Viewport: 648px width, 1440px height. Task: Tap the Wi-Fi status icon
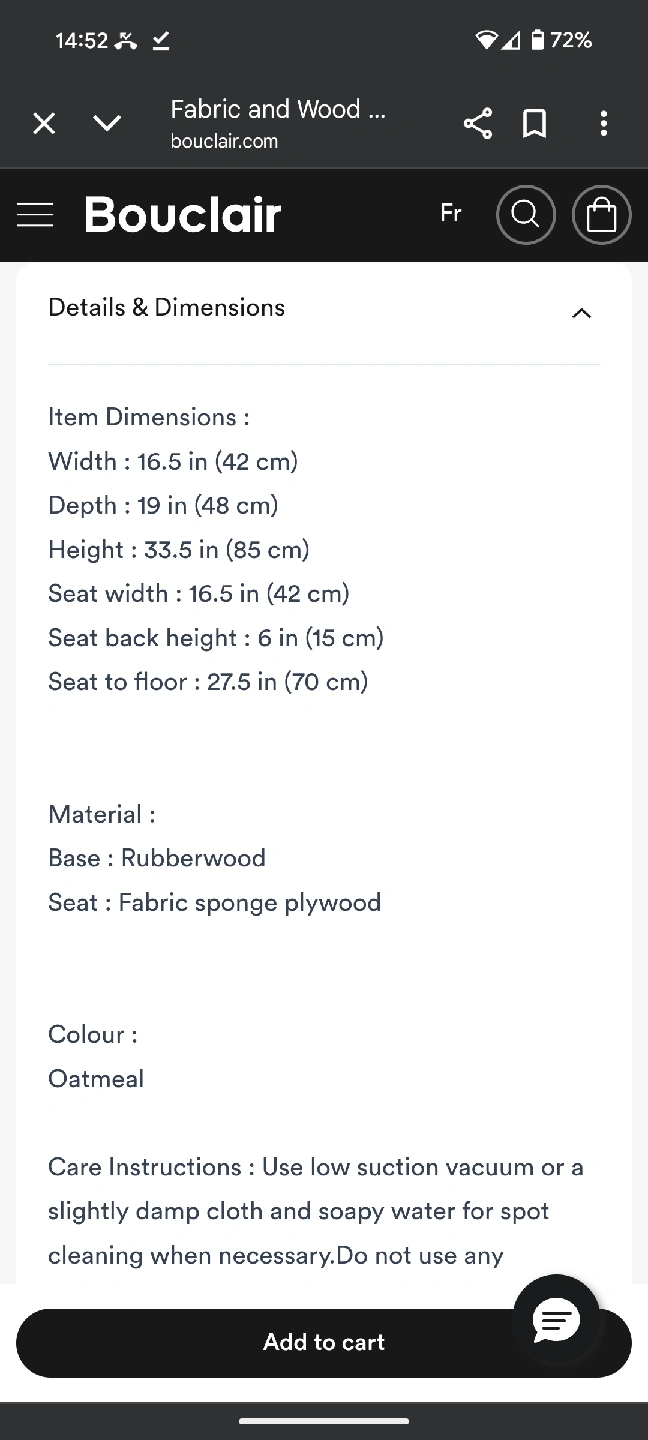(486, 40)
